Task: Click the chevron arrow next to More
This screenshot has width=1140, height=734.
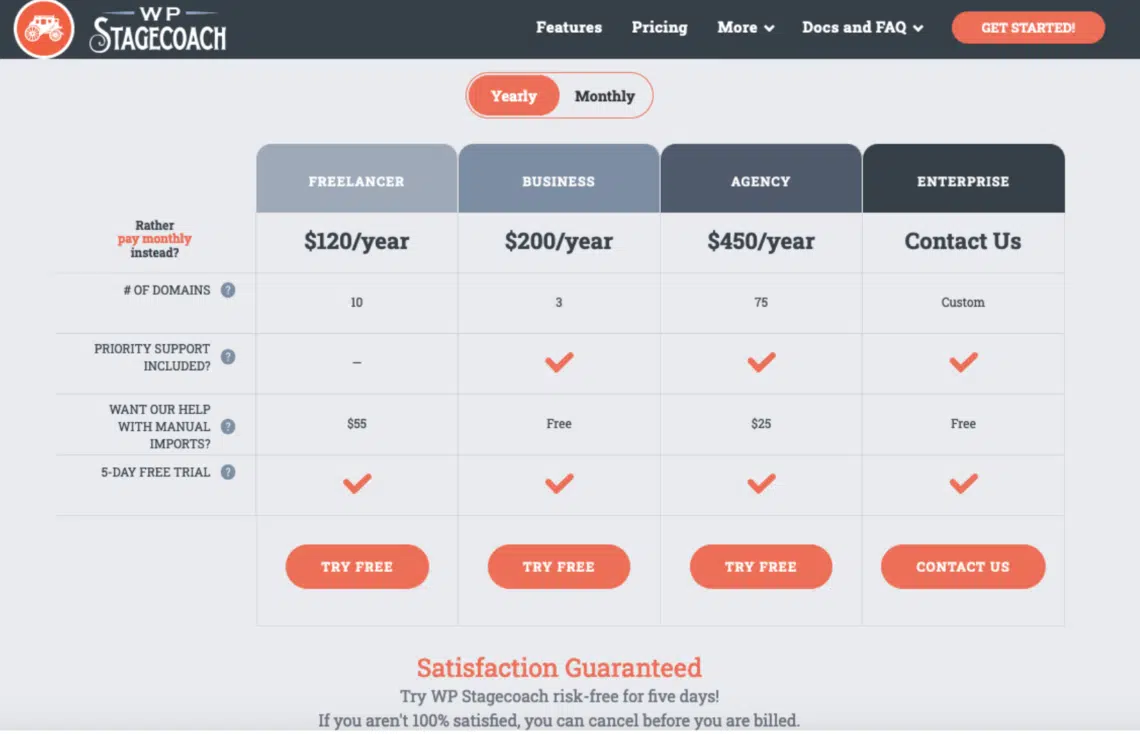Action: [x=769, y=28]
